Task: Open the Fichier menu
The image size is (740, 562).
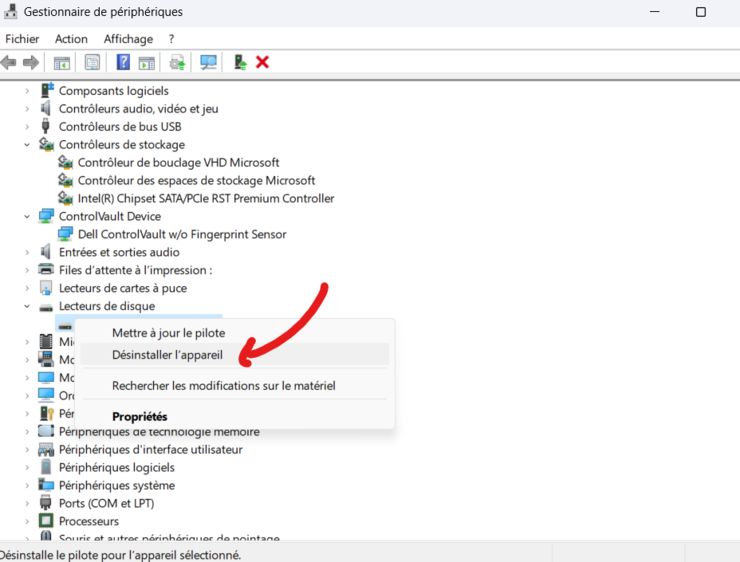Action: 22,39
